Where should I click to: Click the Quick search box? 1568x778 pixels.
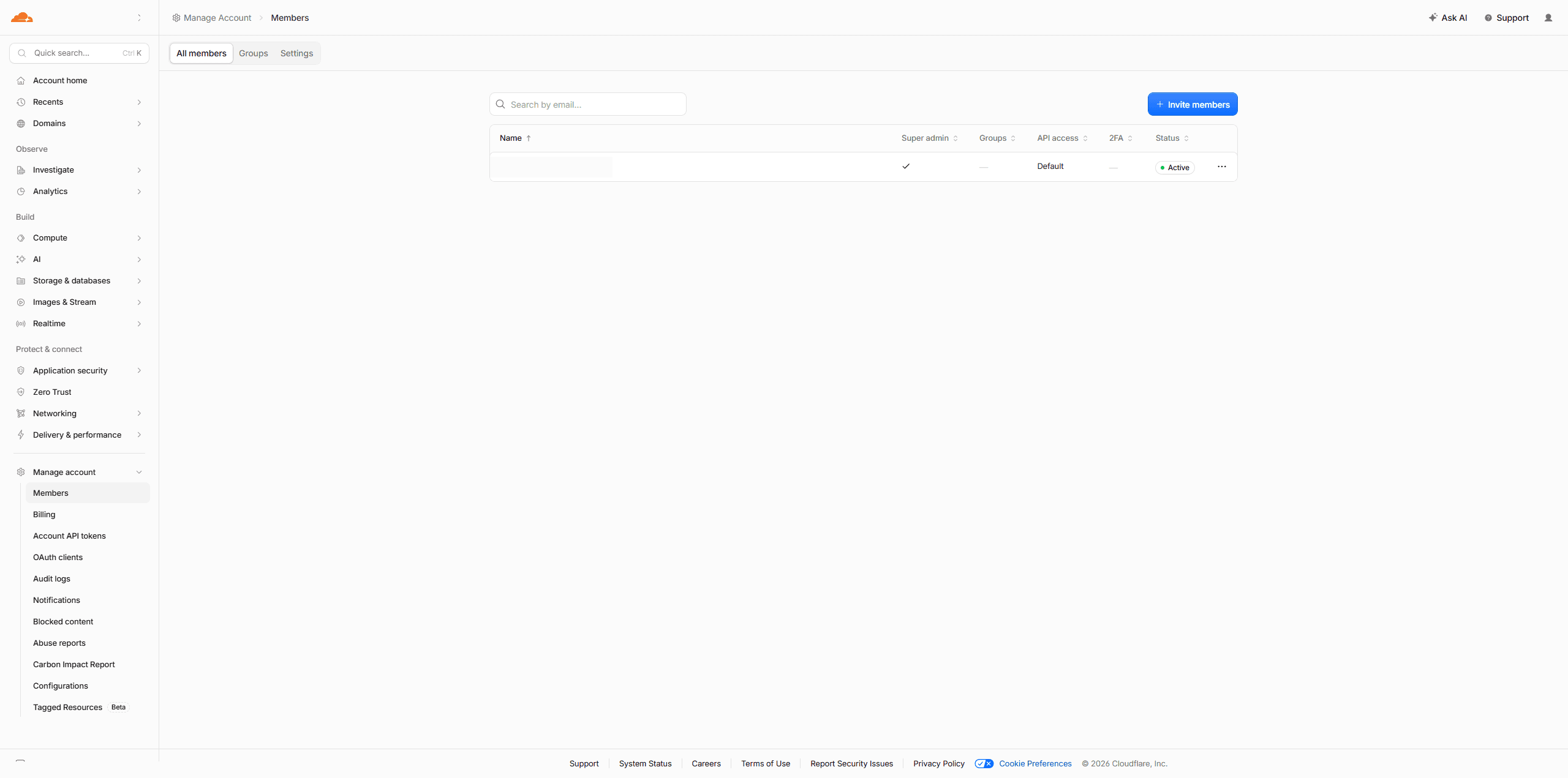point(79,53)
